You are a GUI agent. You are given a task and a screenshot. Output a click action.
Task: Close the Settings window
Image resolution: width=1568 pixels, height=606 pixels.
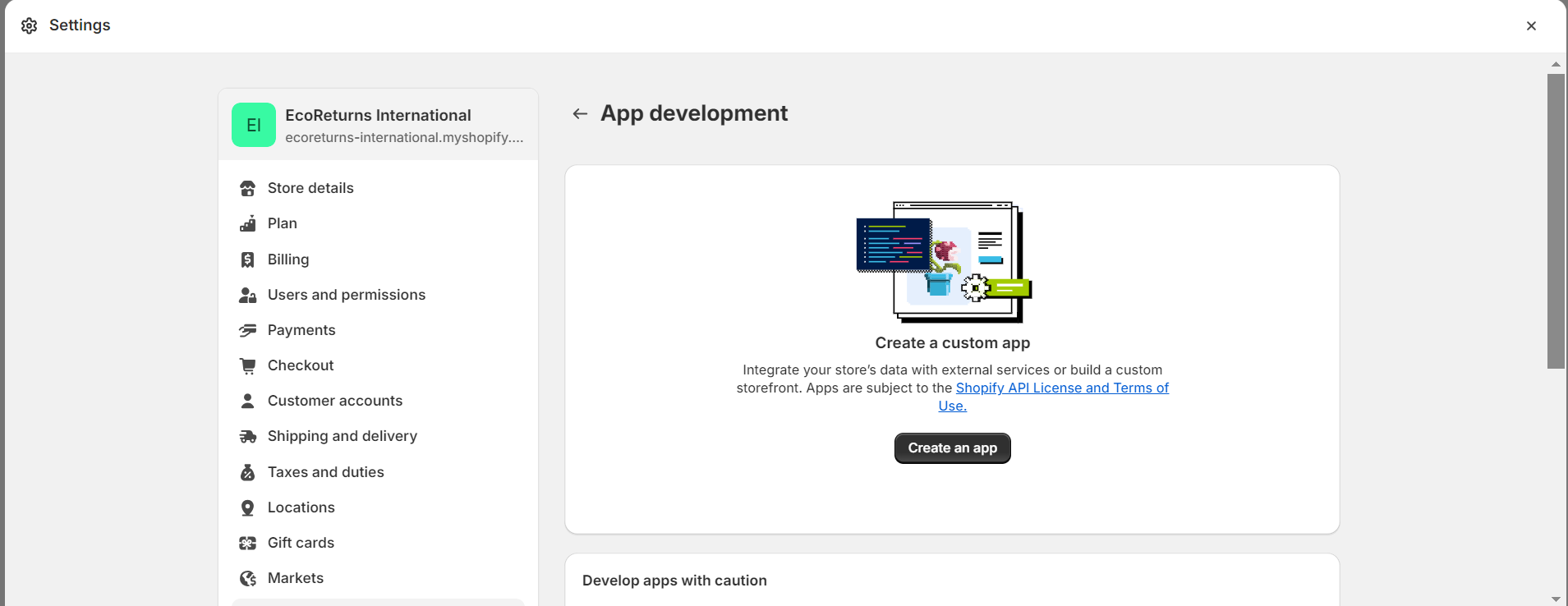tap(1531, 26)
